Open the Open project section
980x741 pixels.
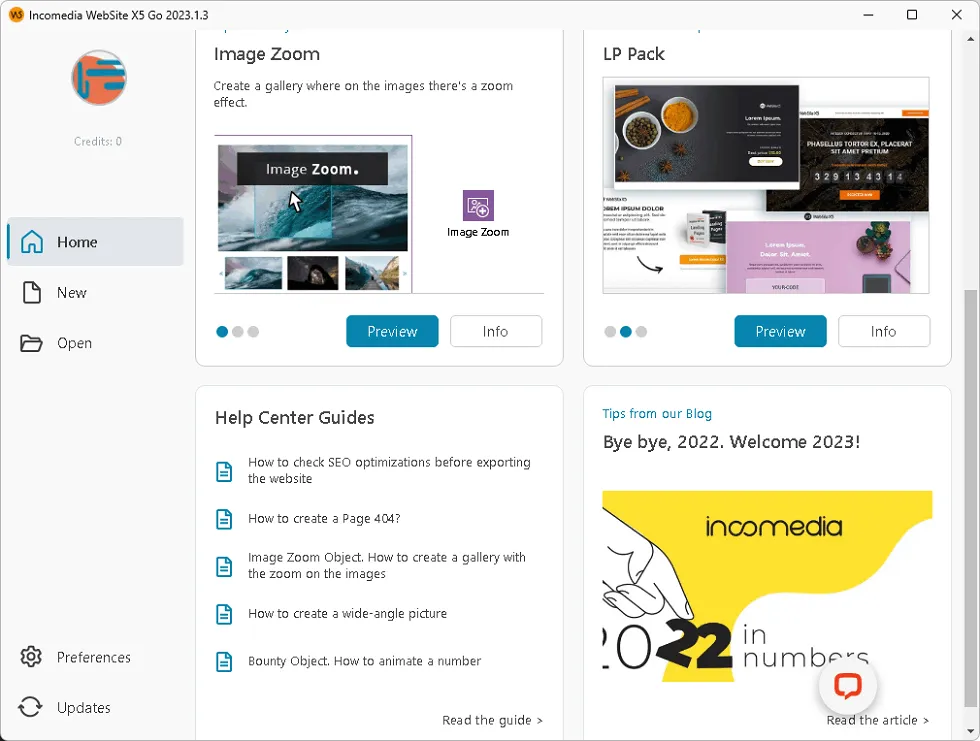(x=75, y=343)
